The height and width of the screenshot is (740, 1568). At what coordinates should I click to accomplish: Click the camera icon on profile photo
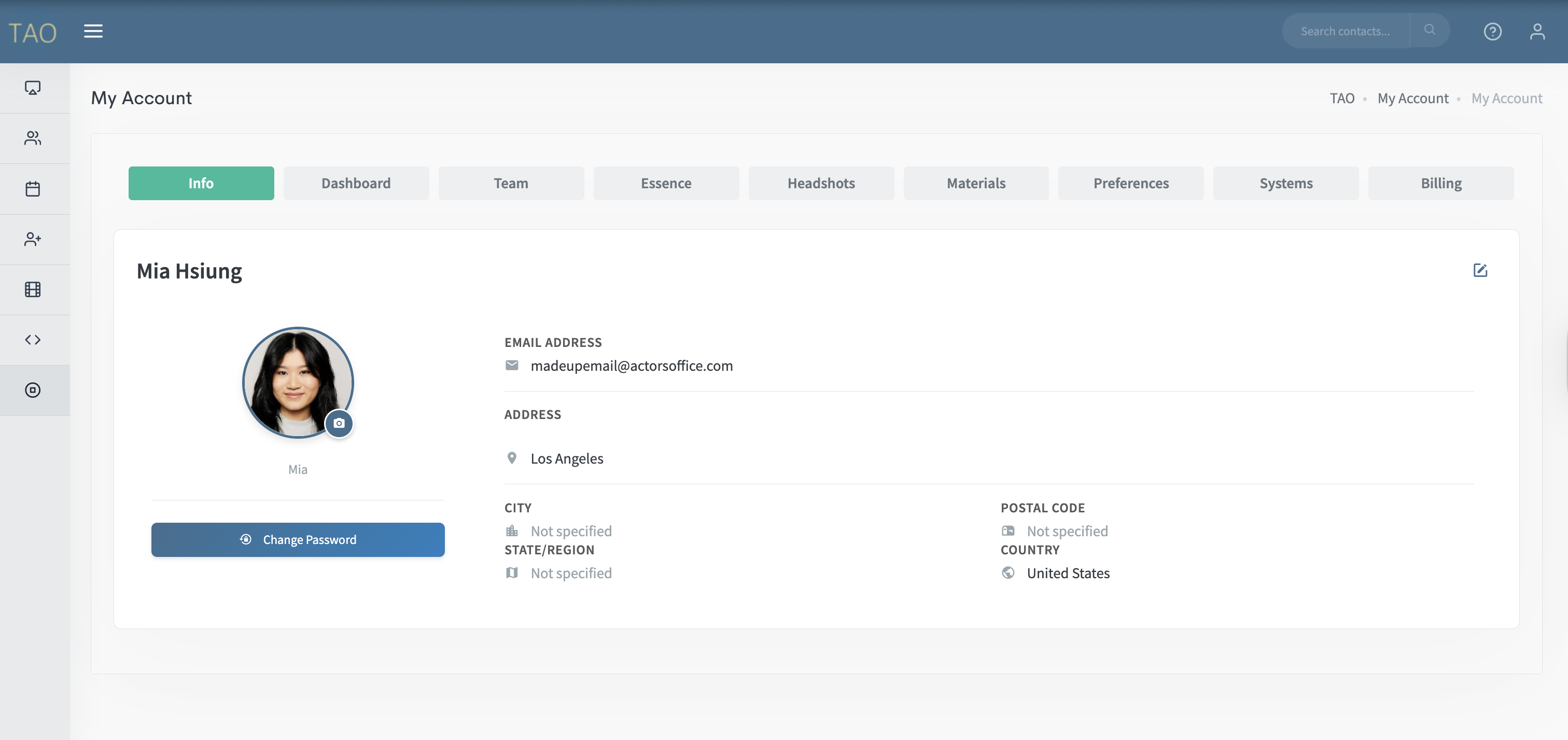339,423
